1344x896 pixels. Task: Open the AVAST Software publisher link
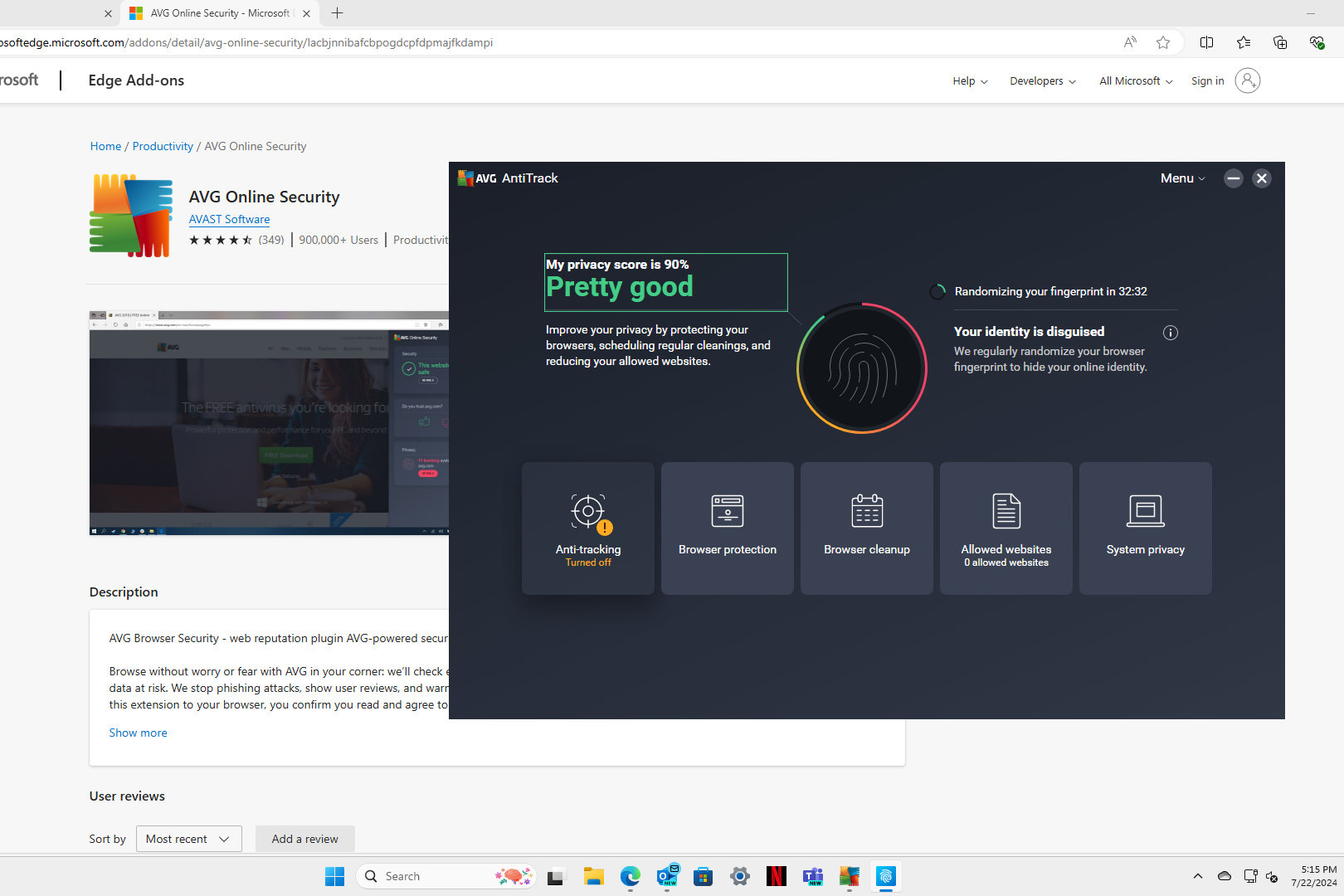pyautogui.click(x=229, y=219)
